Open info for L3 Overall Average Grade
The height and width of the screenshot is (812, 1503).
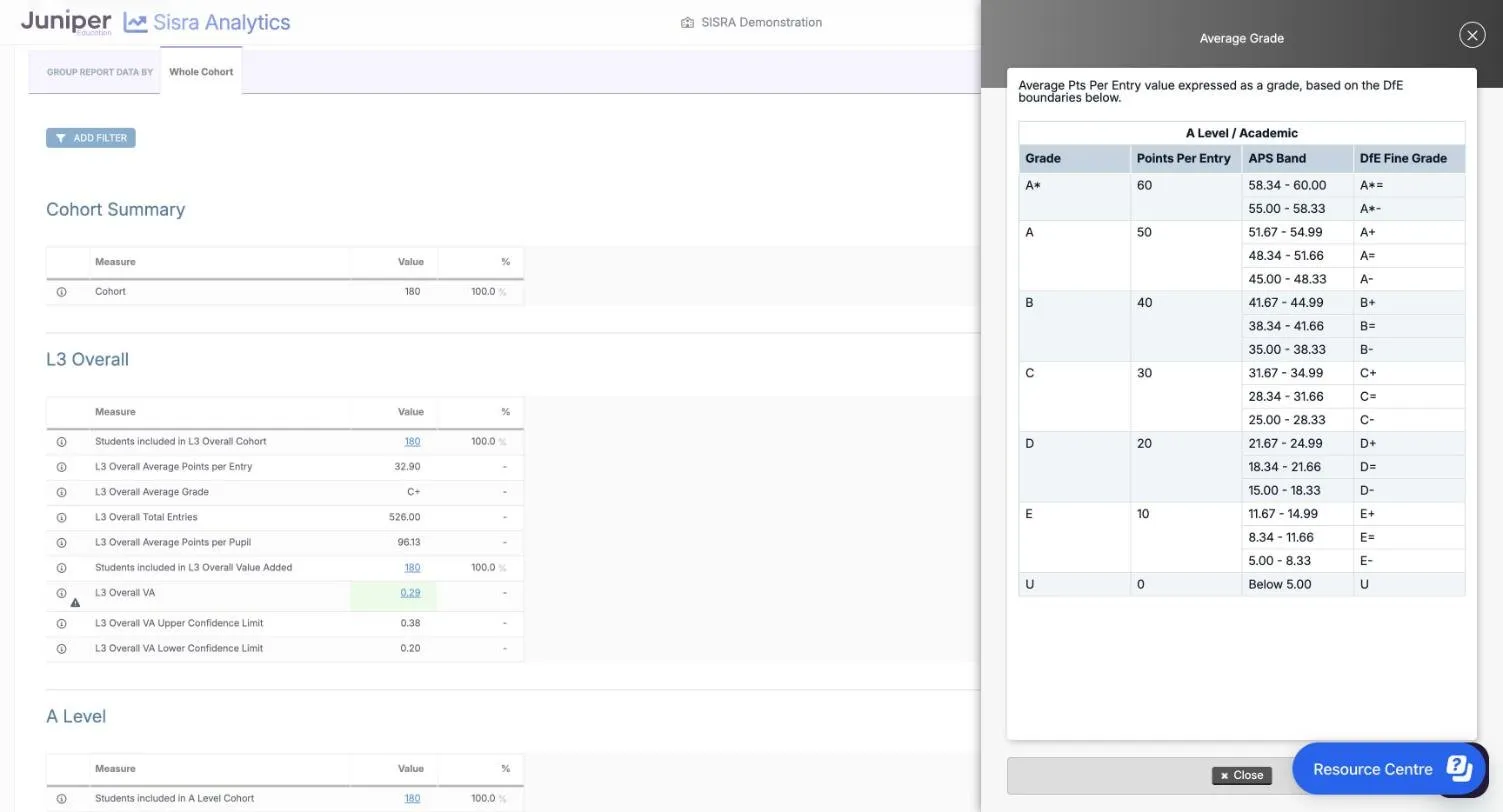(x=61, y=492)
